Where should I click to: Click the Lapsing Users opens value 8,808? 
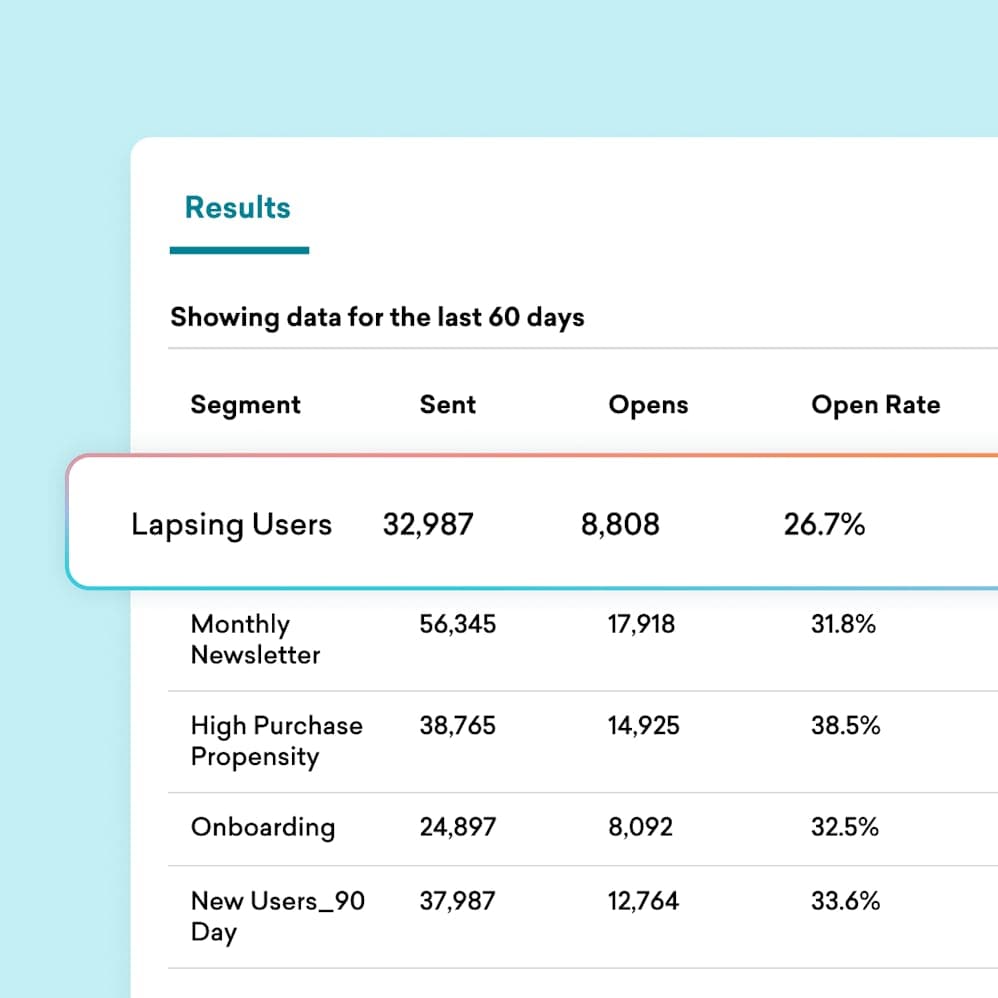click(x=620, y=524)
